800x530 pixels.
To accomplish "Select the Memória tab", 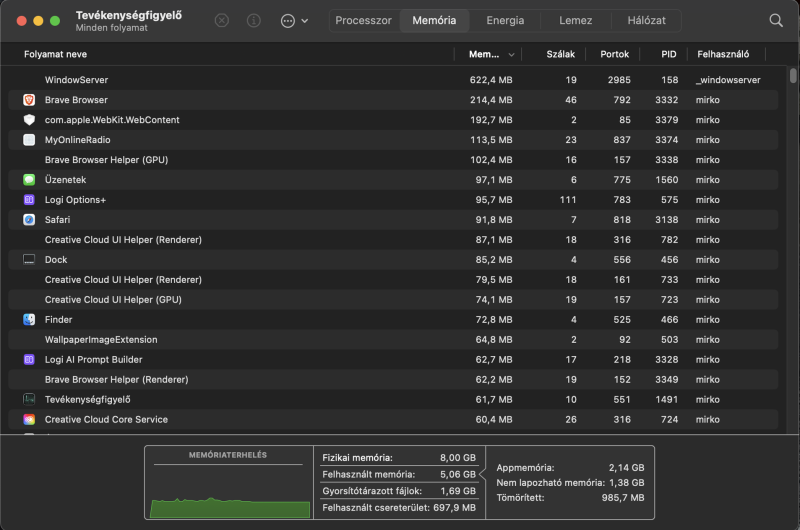I will 434,20.
